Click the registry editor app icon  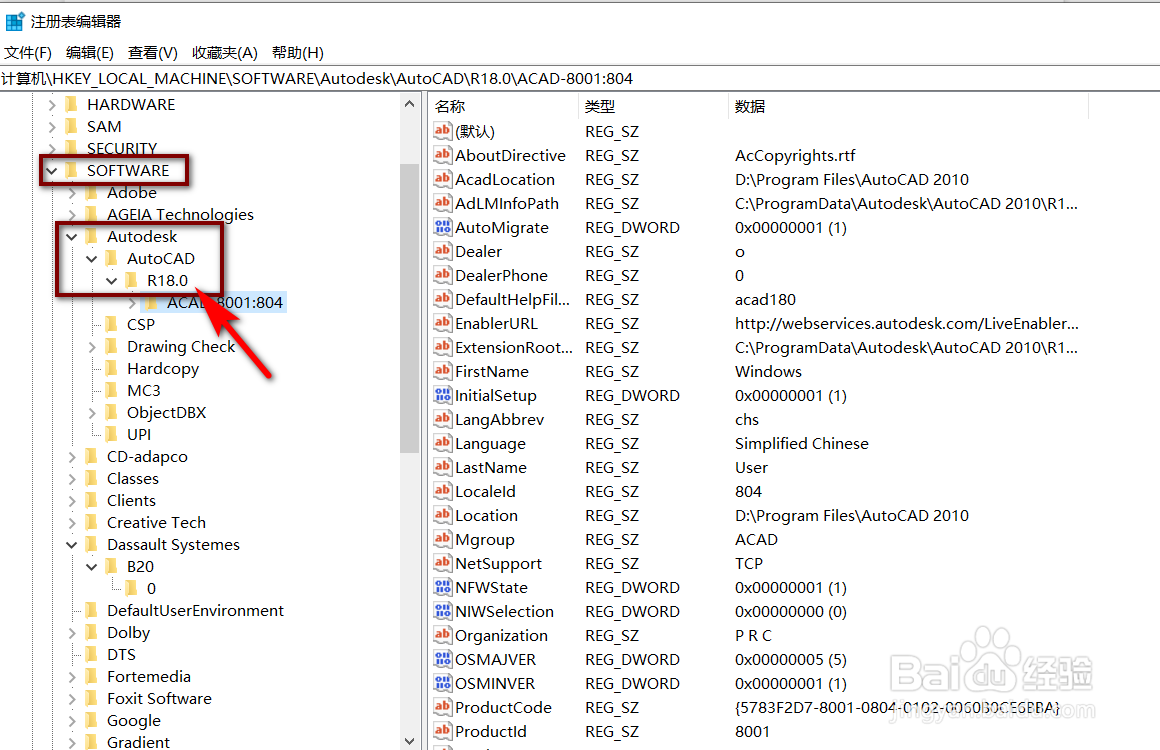15,21
